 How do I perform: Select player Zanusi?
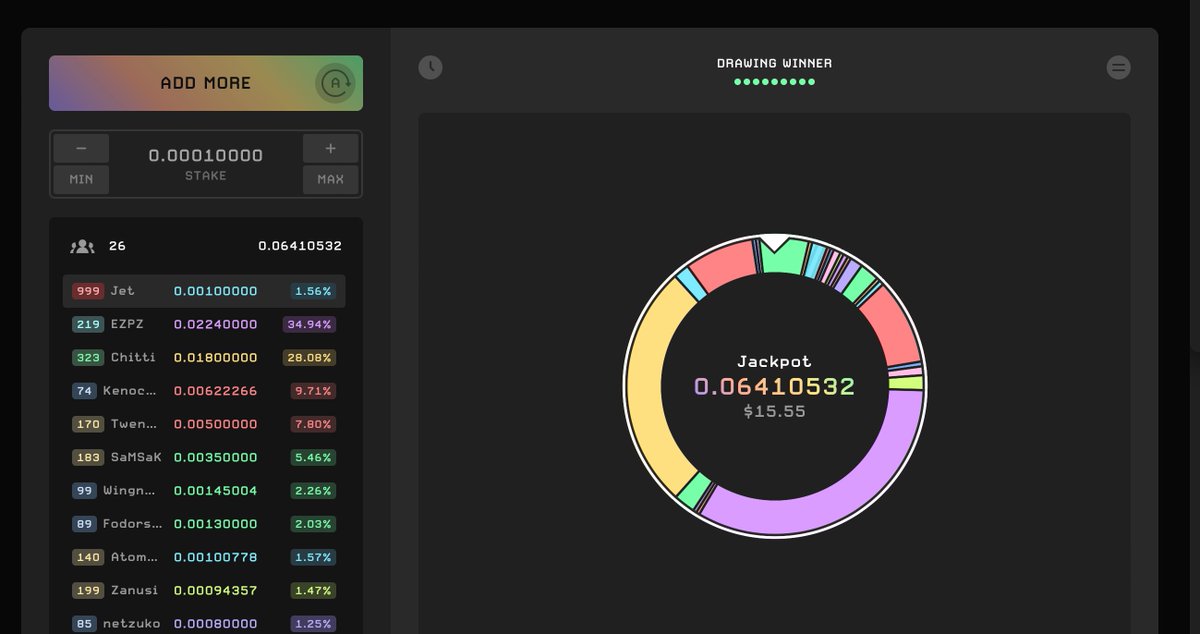click(204, 590)
